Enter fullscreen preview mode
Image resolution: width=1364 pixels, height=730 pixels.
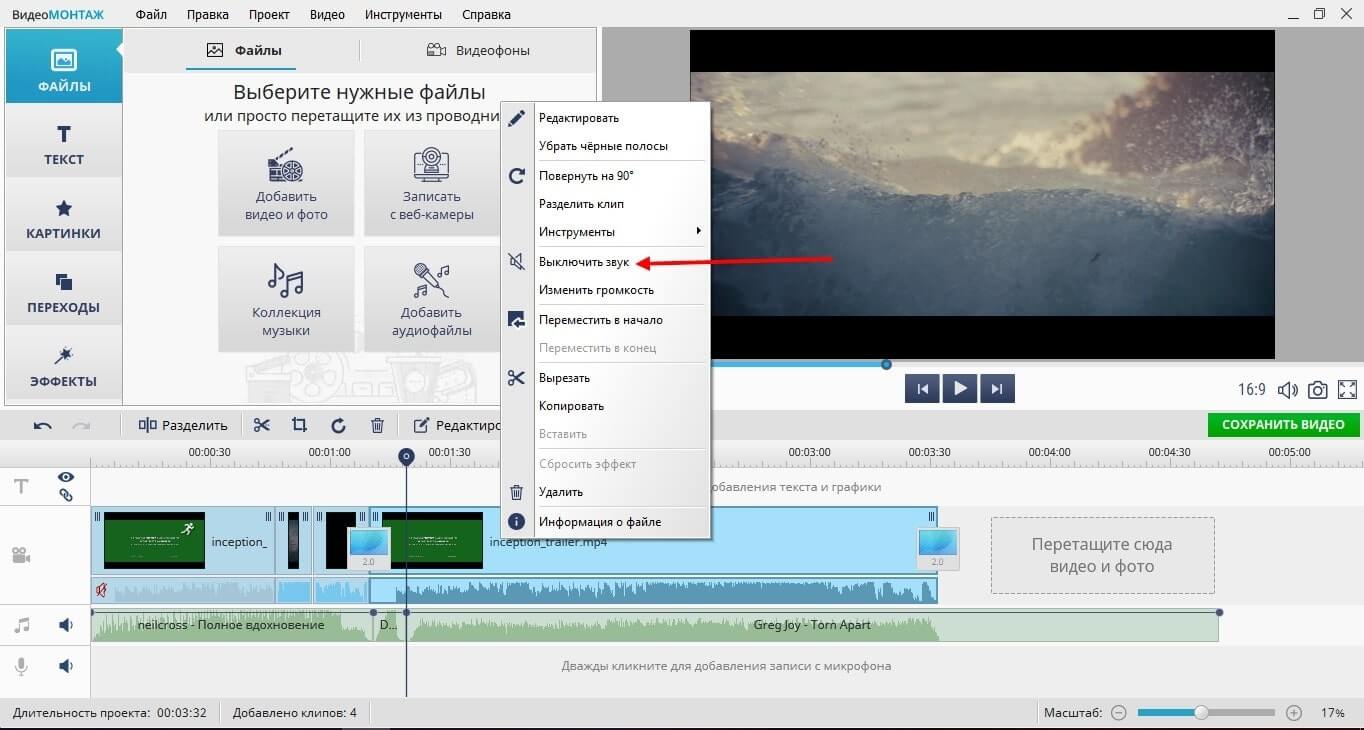point(1347,390)
